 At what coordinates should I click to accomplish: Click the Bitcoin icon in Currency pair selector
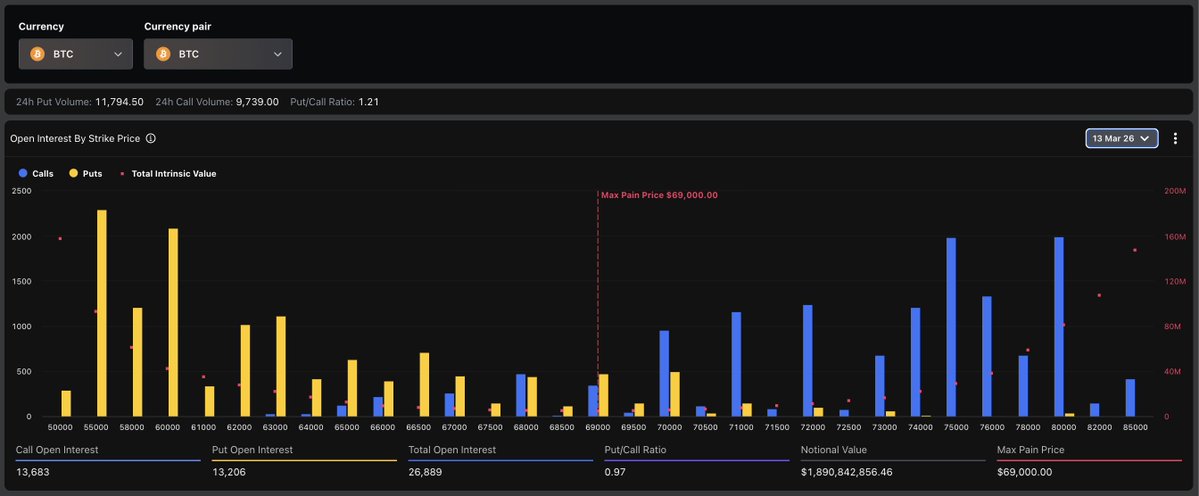(163, 54)
